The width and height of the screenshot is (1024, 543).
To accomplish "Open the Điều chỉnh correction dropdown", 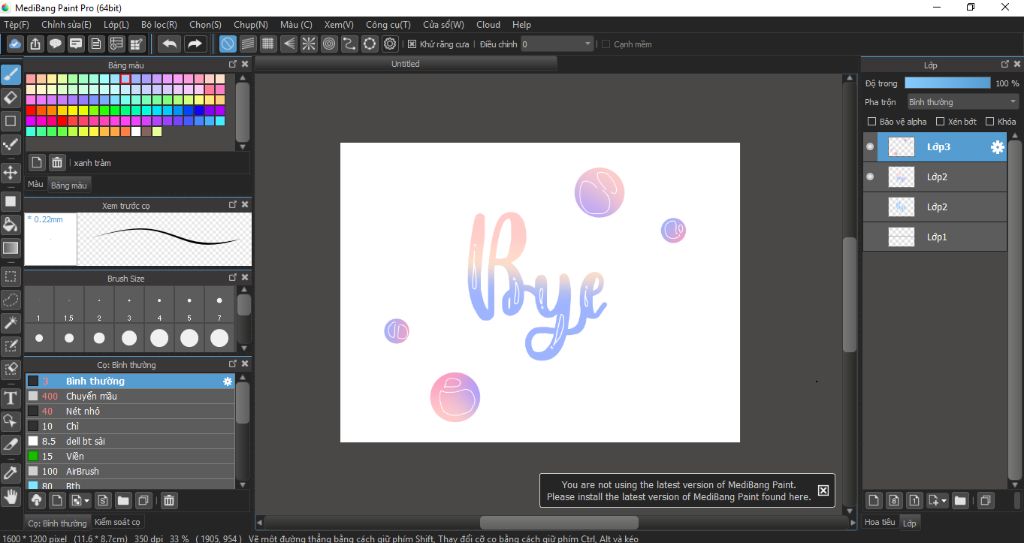I will point(556,44).
